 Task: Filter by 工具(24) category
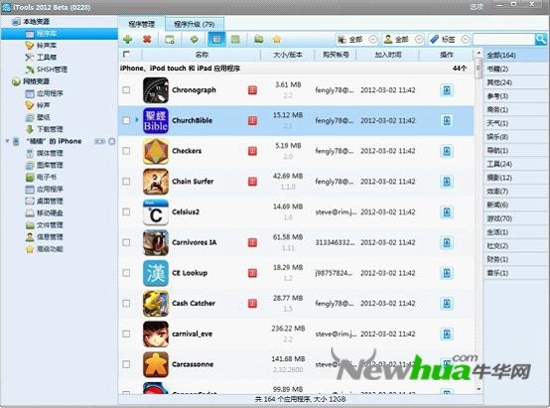point(516,164)
